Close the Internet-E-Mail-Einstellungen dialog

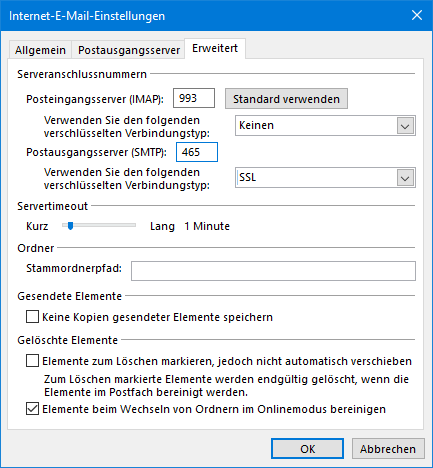point(417,15)
